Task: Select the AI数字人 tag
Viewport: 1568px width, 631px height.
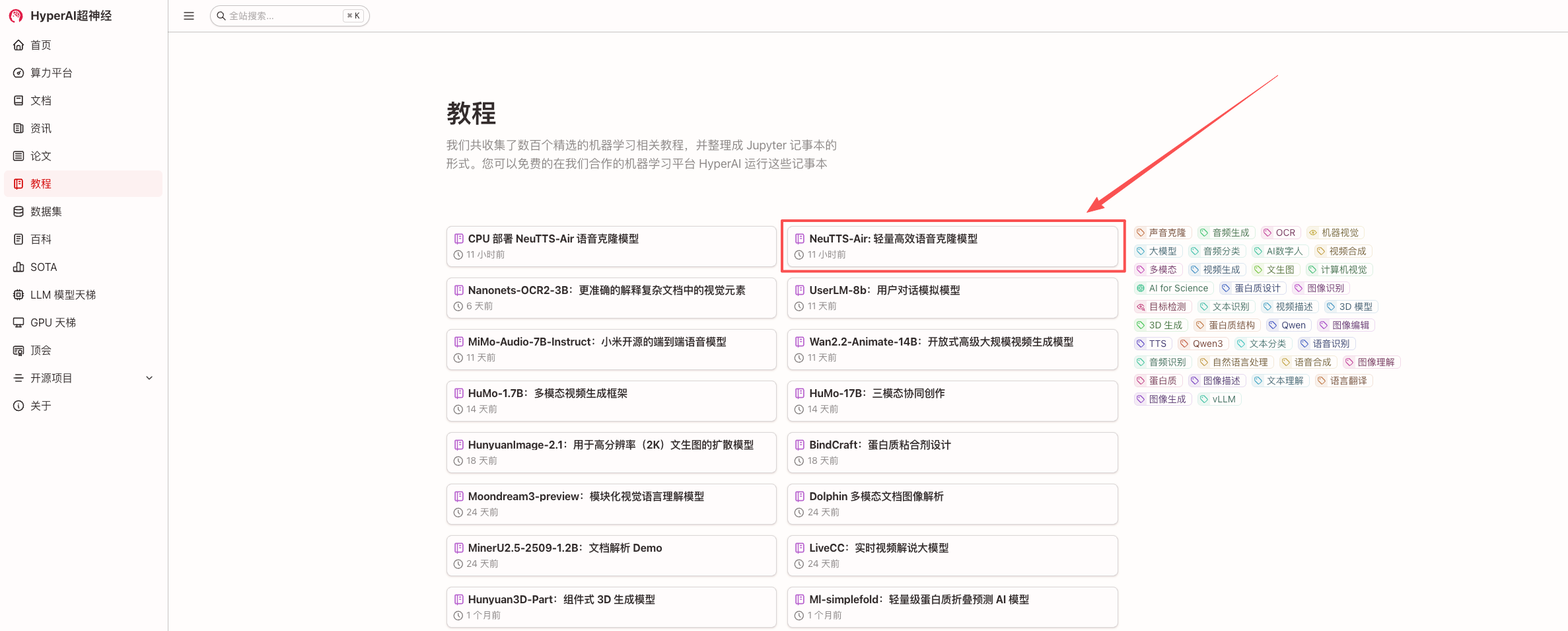Action: [x=1279, y=251]
